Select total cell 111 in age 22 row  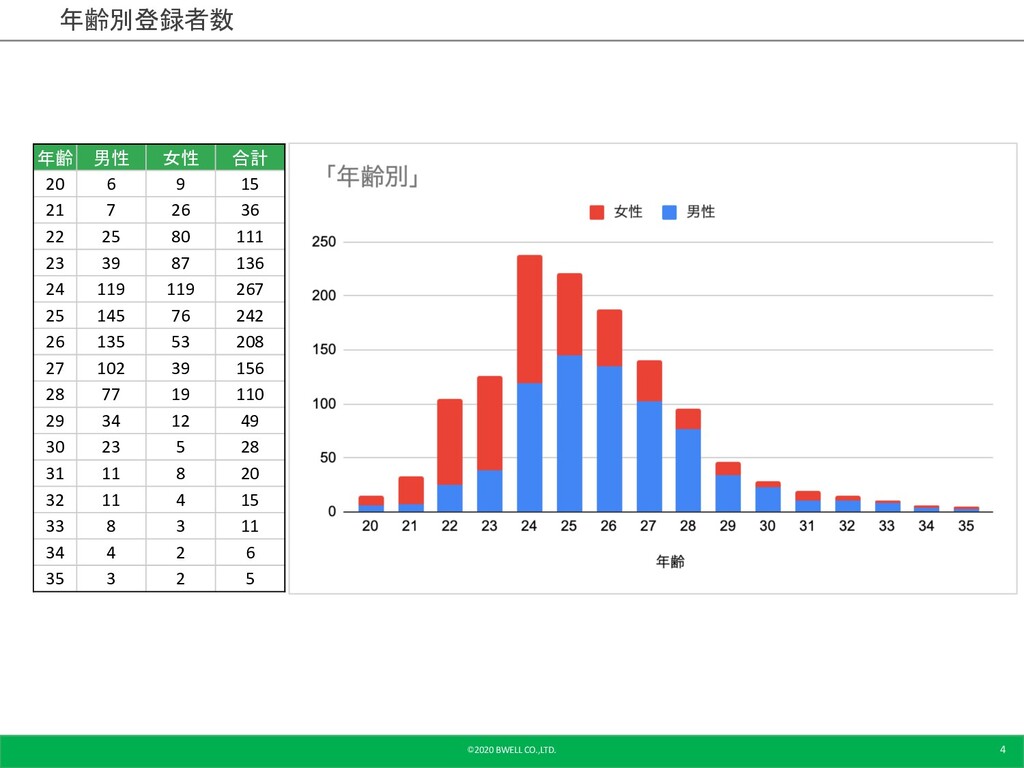pos(250,236)
